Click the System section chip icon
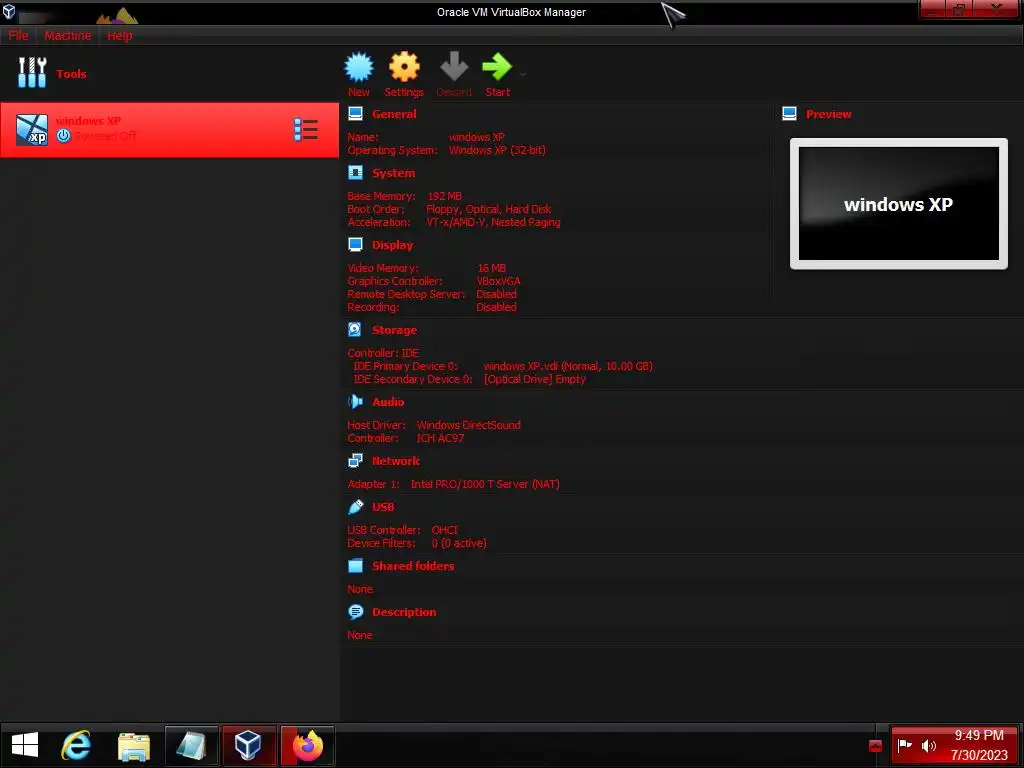 (x=355, y=172)
